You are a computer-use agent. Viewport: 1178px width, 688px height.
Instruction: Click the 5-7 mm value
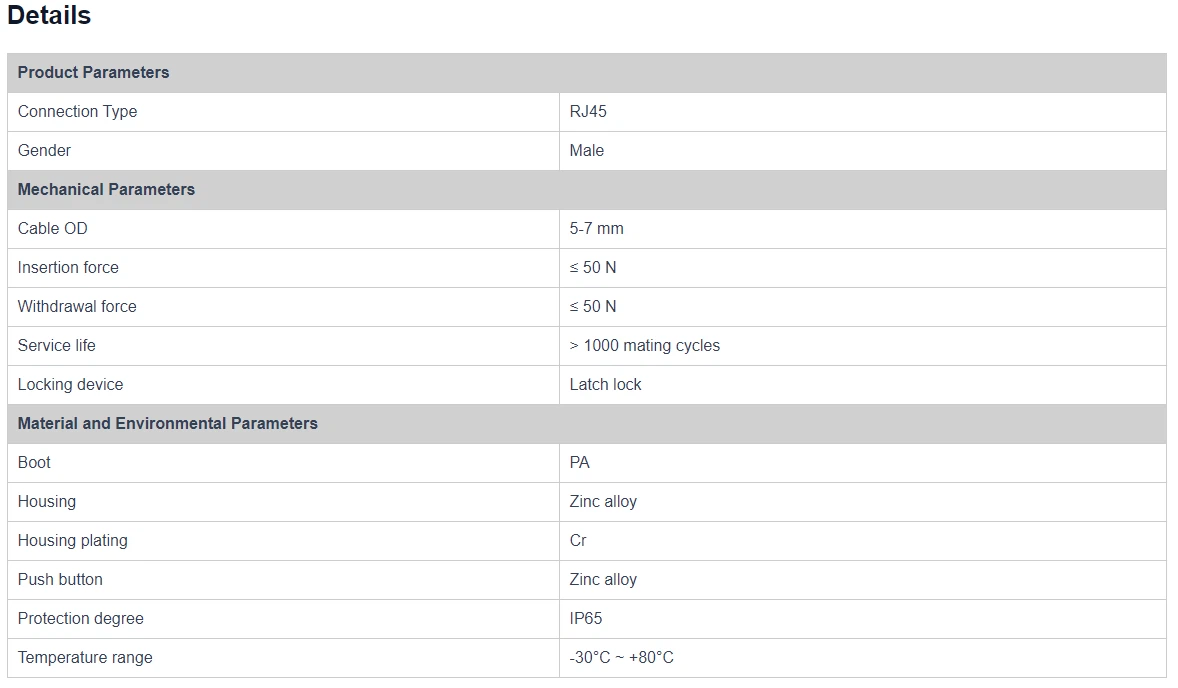(596, 228)
